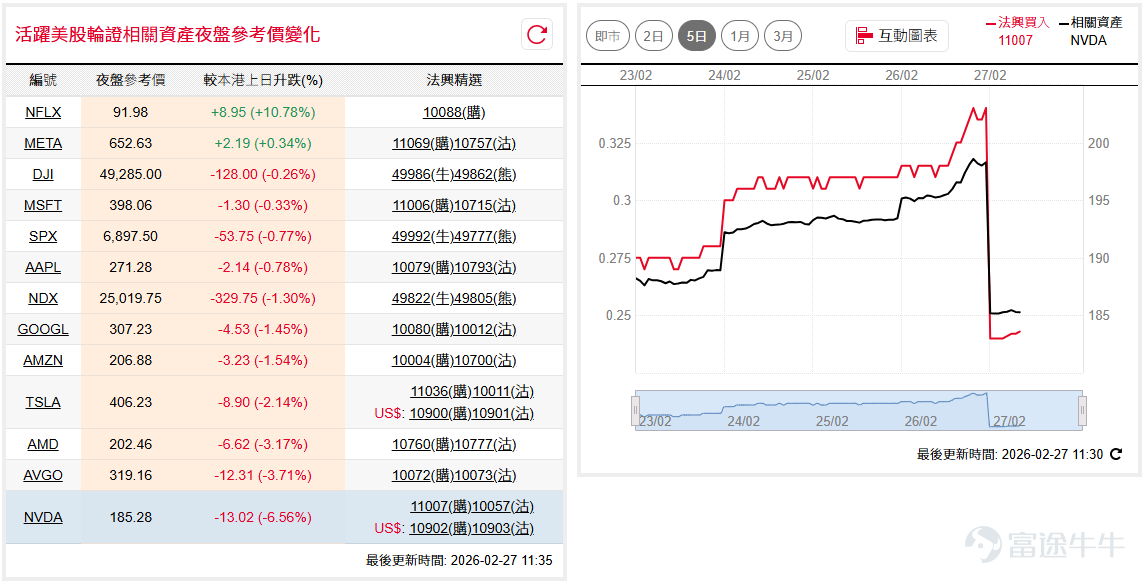Switch chart to 2日 range

pos(654,36)
